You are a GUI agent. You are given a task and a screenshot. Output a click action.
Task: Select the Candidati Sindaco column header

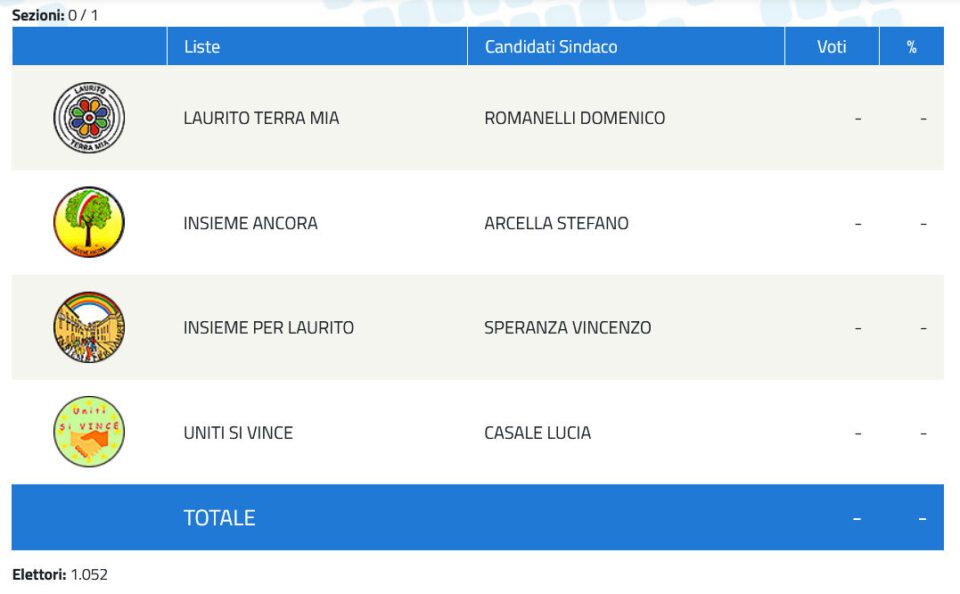(x=551, y=47)
